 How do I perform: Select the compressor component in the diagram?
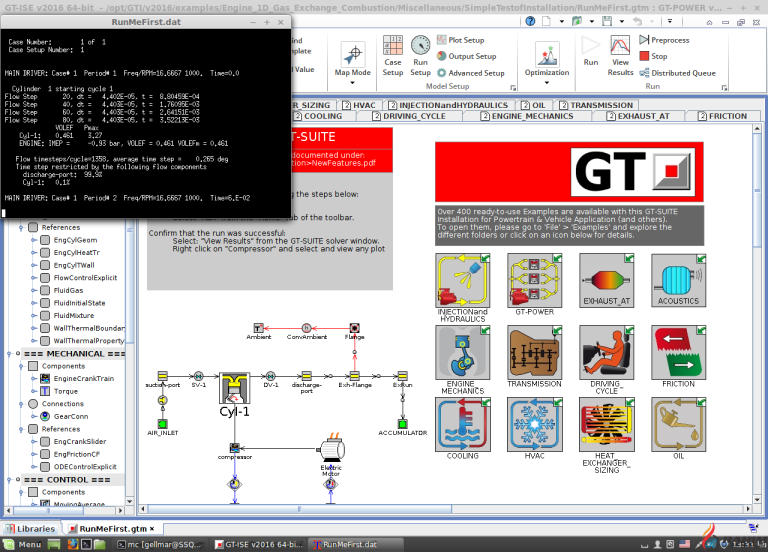point(235,448)
